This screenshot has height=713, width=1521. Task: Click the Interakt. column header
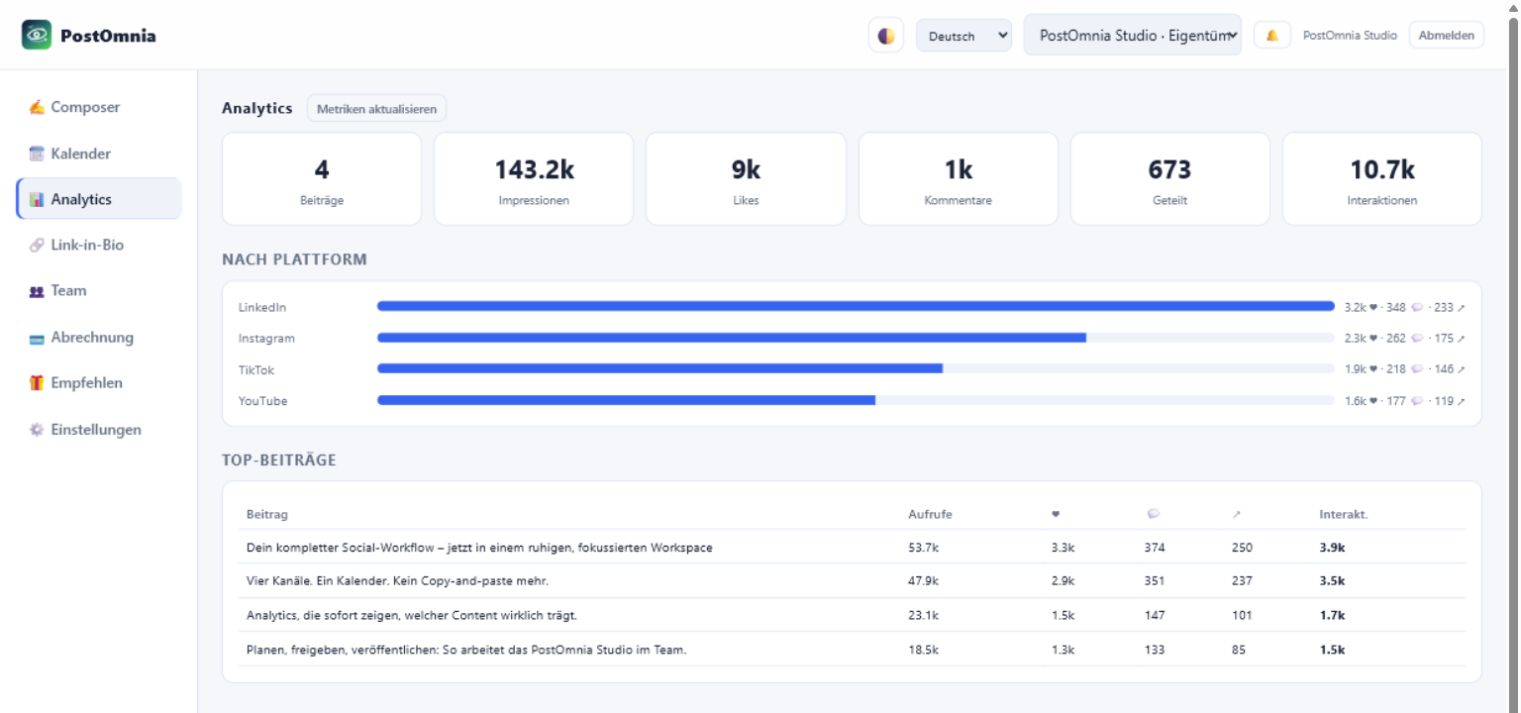pyautogui.click(x=1343, y=514)
